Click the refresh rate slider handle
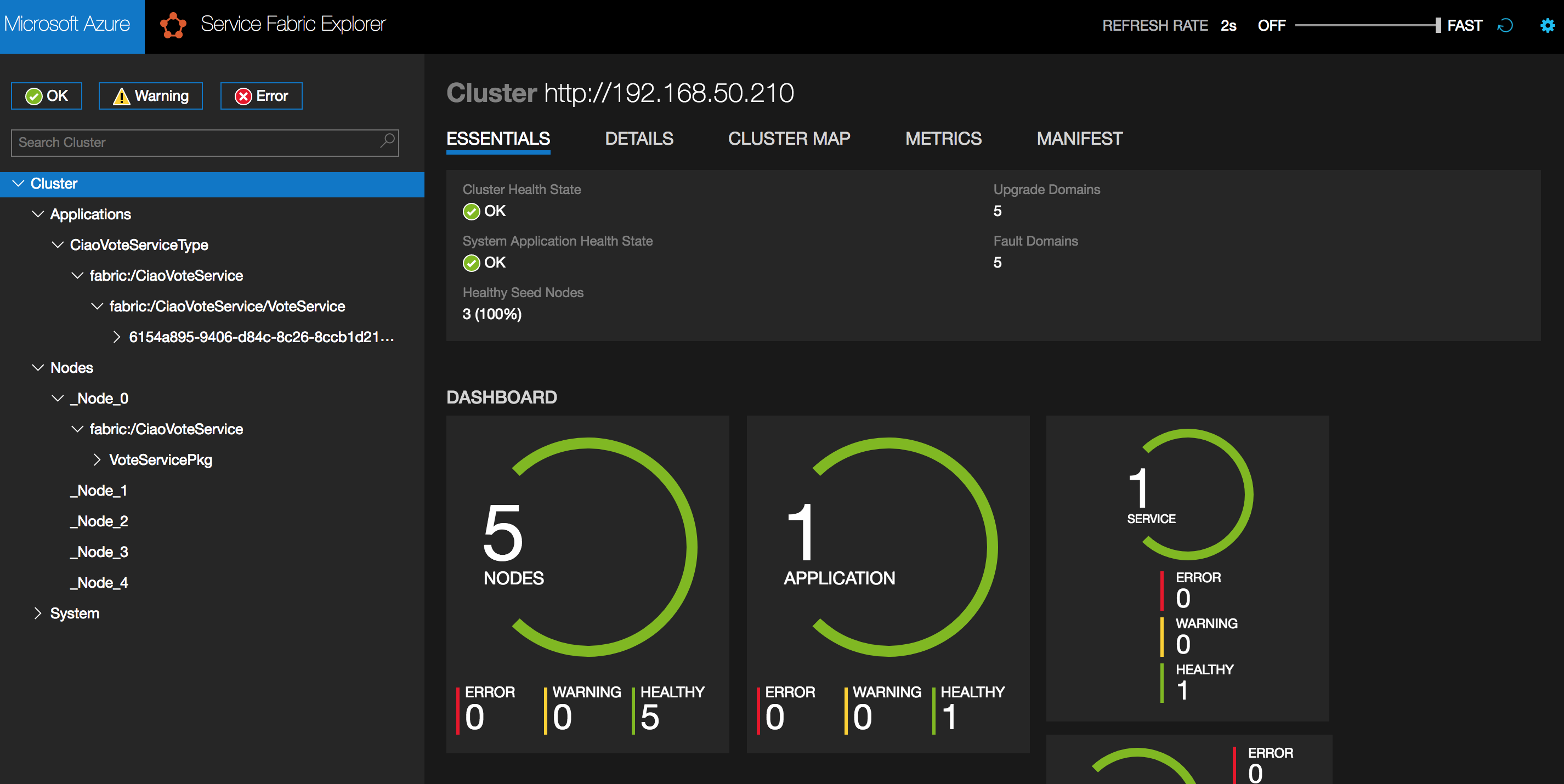The width and height of the screenshot is (1564, 784). [x=1438, y=25]
